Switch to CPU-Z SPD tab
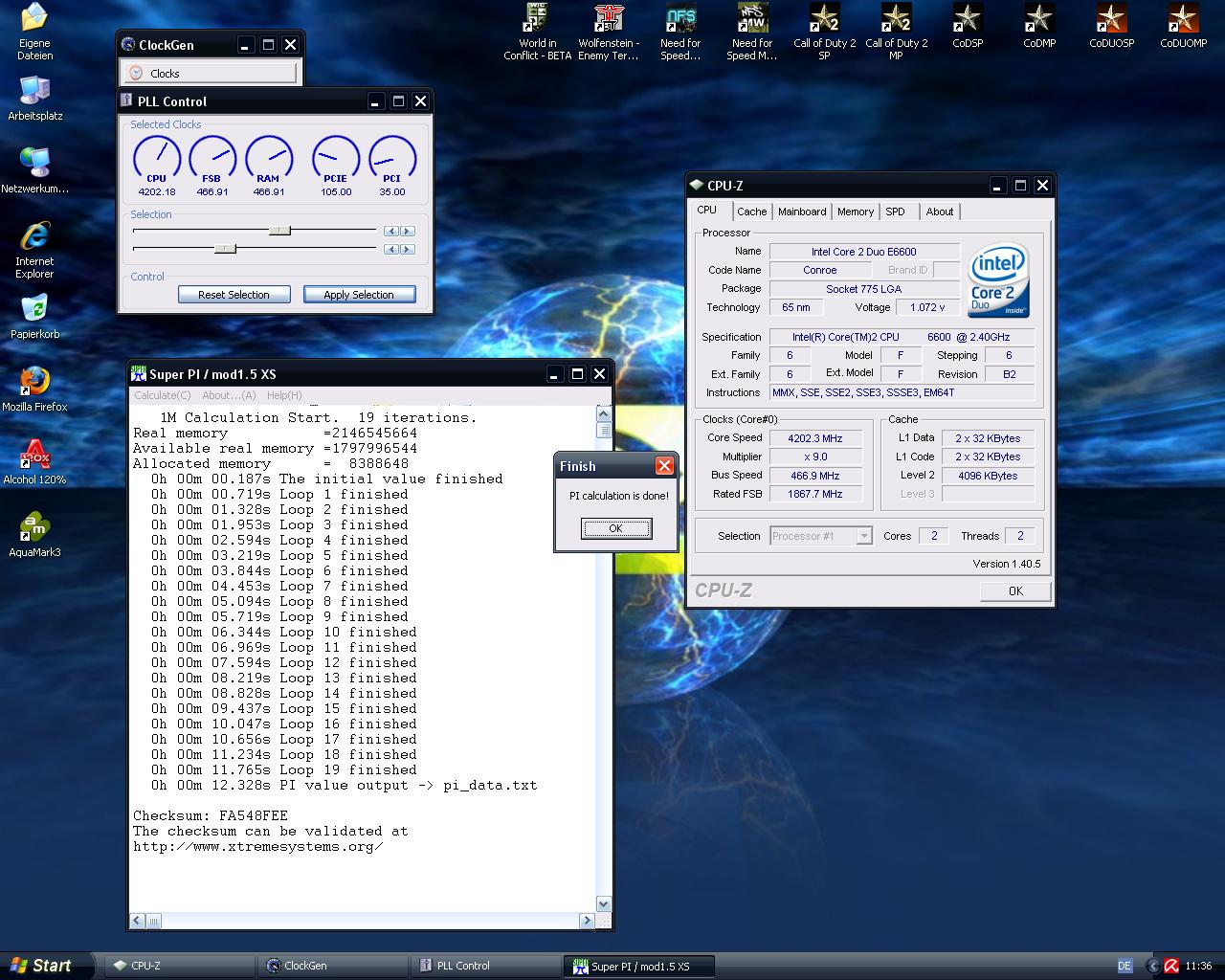1225x980 pixels. tap(895, 212)
